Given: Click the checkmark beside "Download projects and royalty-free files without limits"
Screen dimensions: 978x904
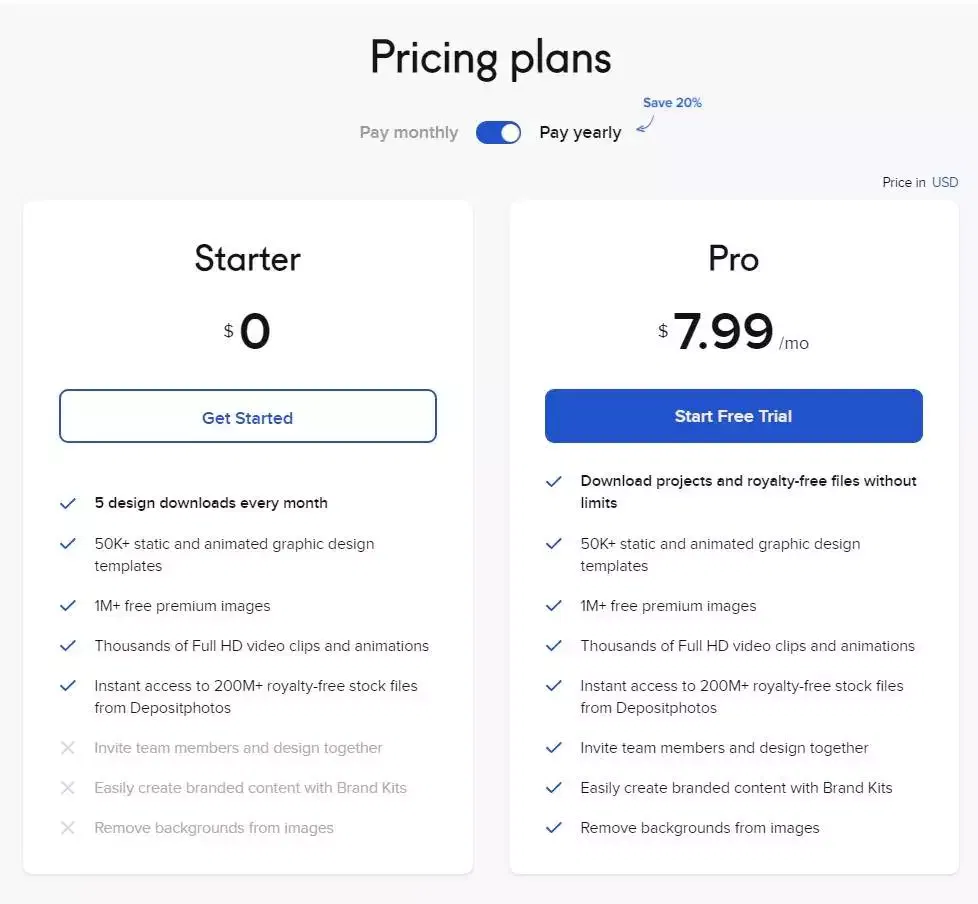Looking at the screenshot, I should tap(554, 482).
